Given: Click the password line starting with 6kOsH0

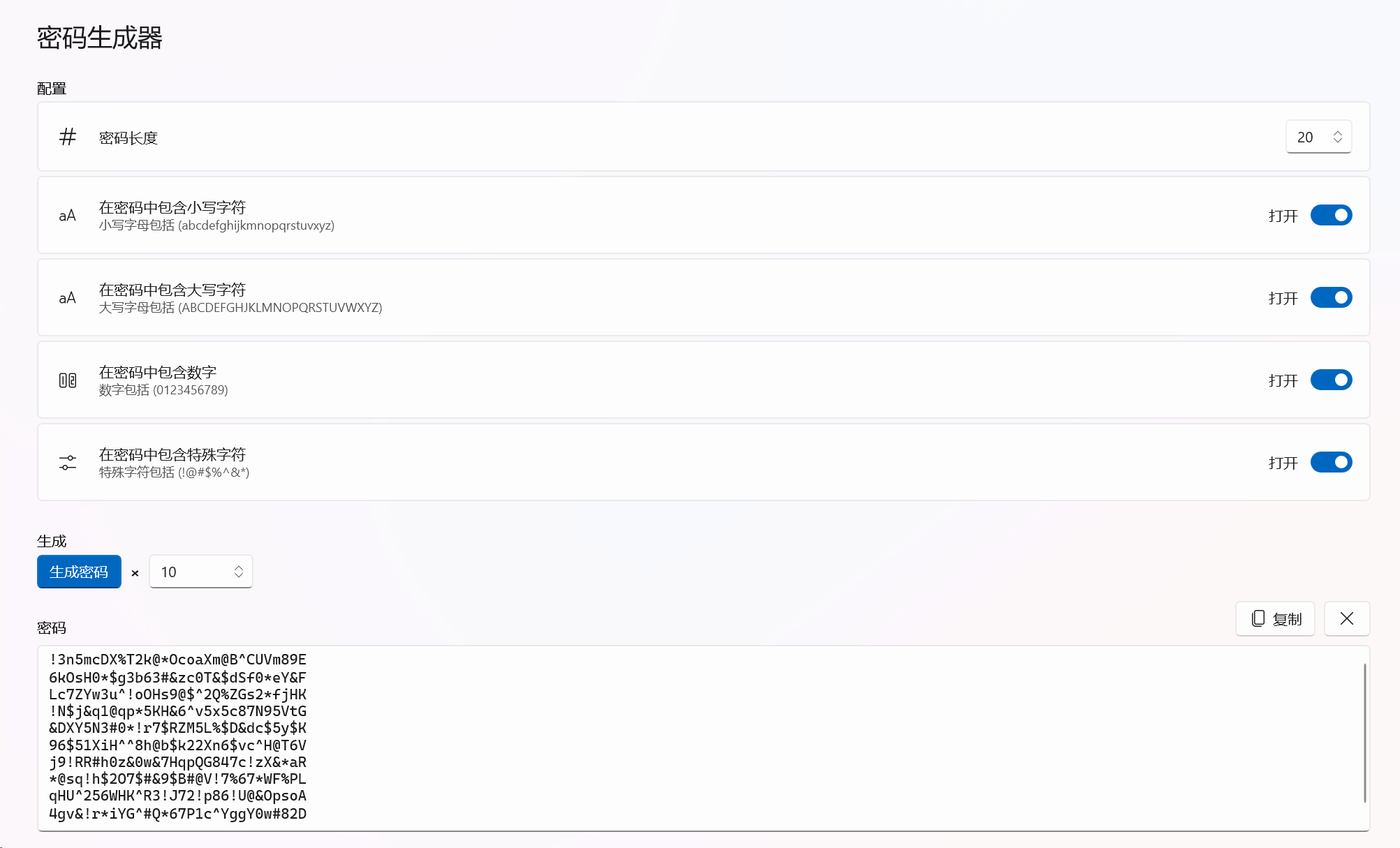Looking at the screenshot, I should click(178, 677).
